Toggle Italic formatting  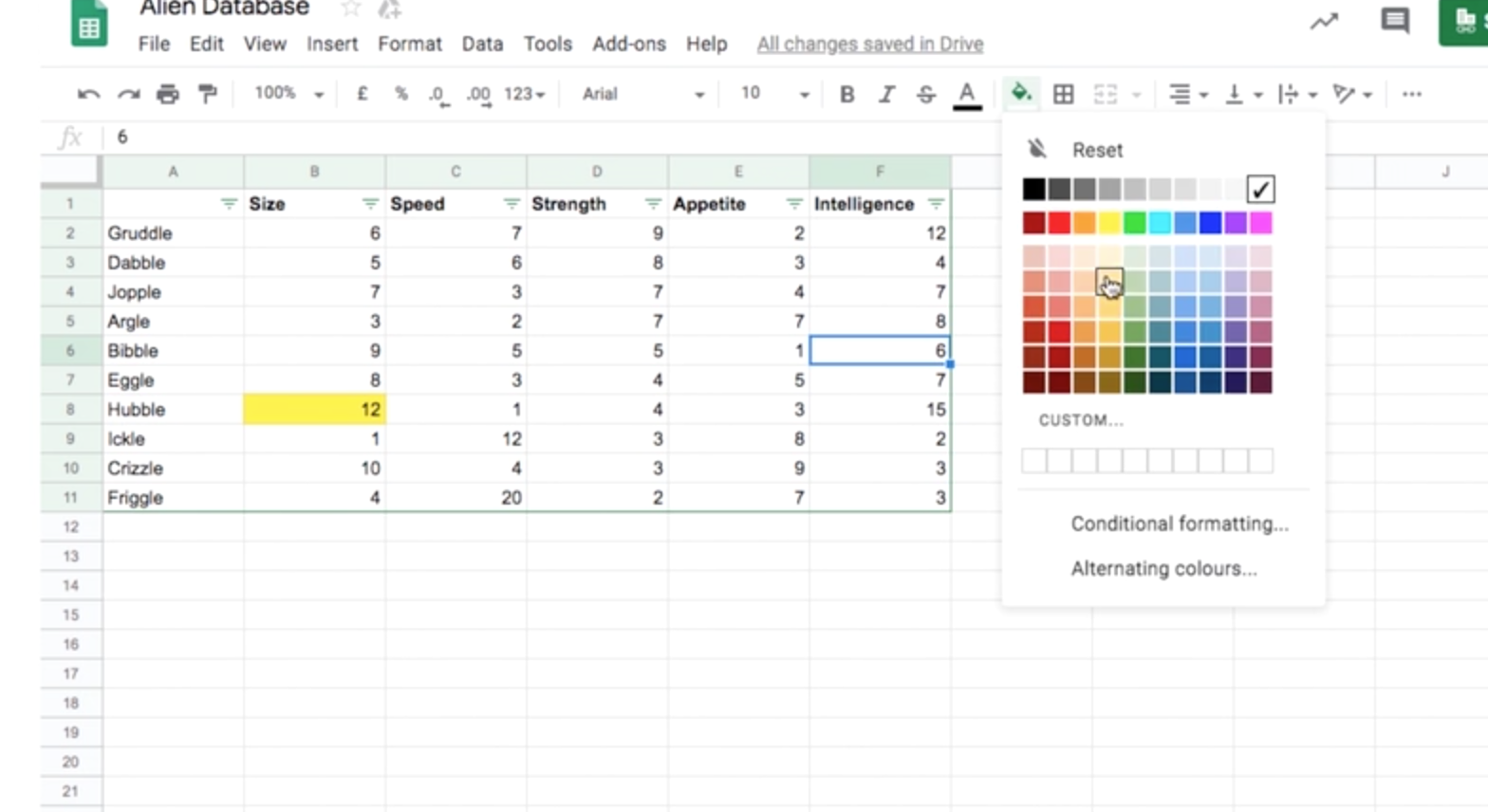pos(886,94)
